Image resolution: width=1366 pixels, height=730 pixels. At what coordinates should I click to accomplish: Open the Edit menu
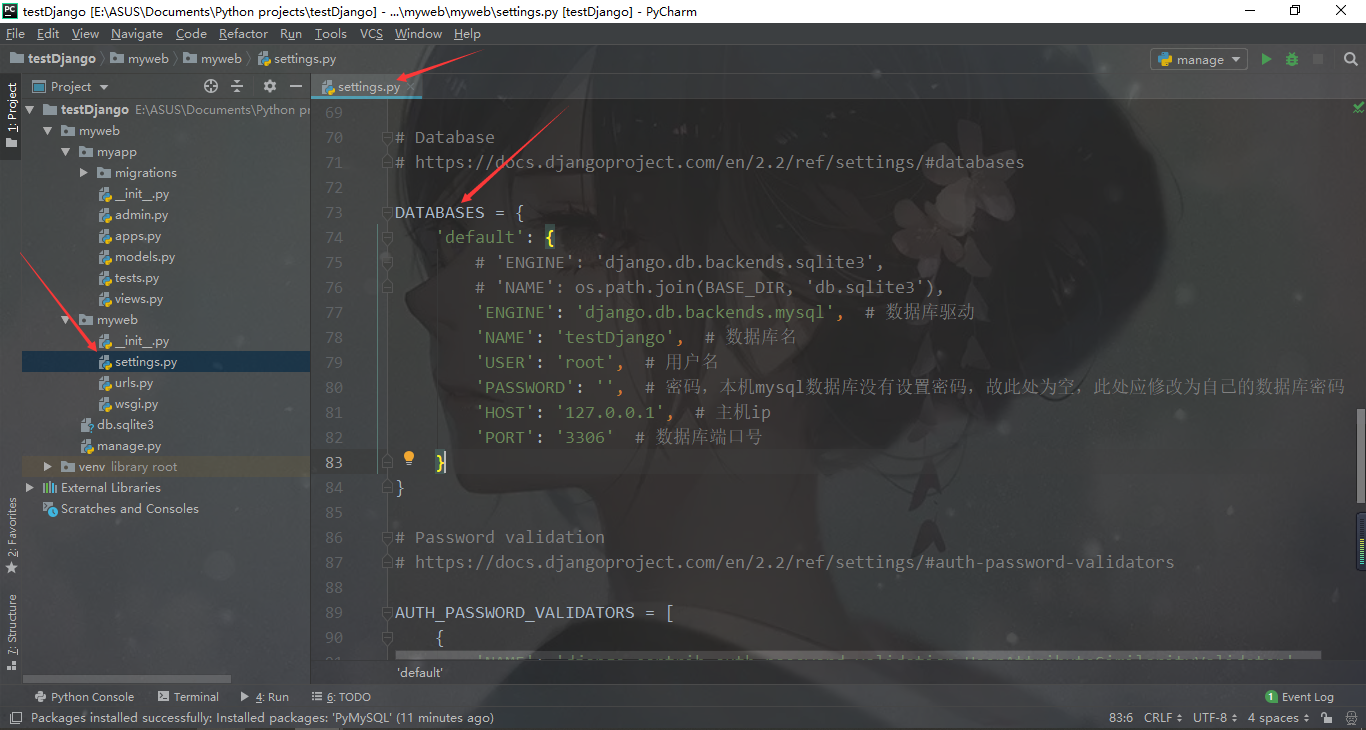(48, 33)
